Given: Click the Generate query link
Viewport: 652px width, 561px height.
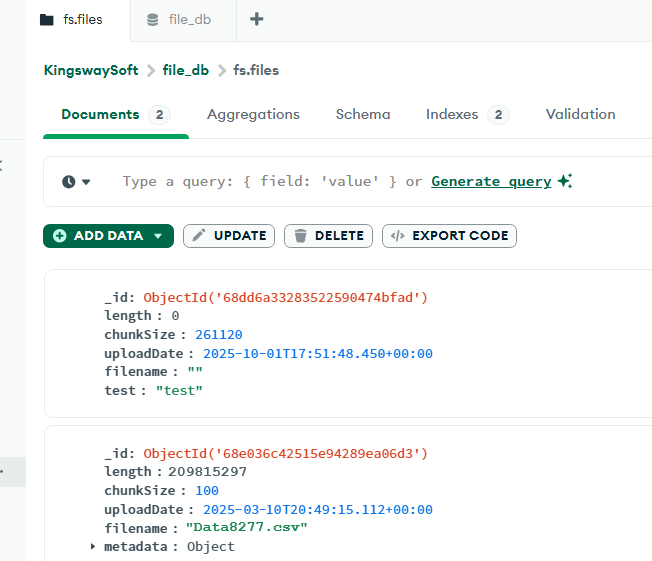Looking at the screenshot, I should tap(491, 181).
